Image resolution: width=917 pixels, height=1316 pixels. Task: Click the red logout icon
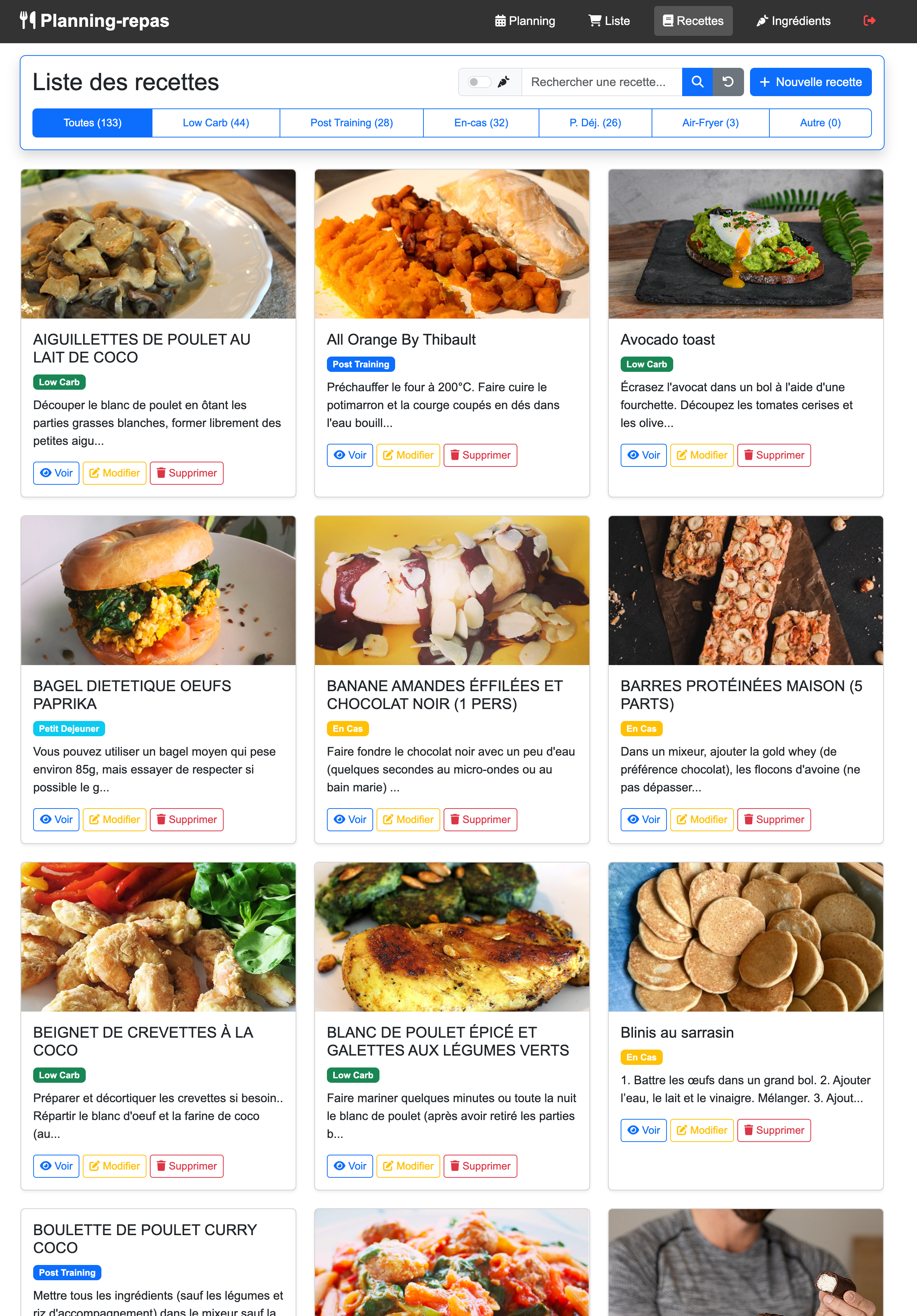coord(869,20)
